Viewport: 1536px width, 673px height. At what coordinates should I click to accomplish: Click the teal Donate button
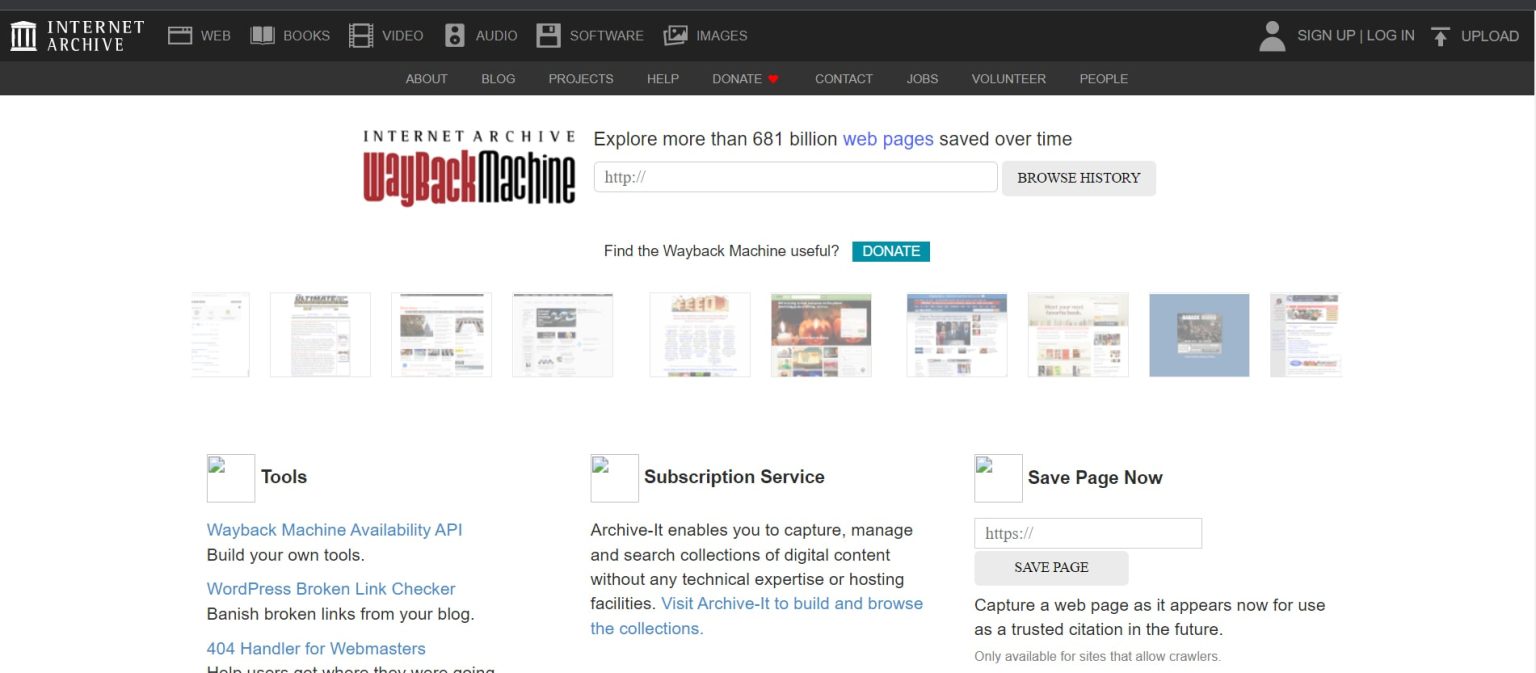(891, 251)
